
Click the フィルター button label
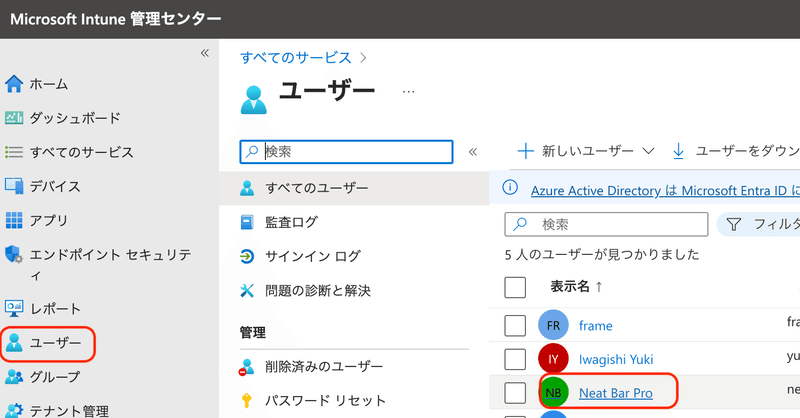tap(777, 224)
